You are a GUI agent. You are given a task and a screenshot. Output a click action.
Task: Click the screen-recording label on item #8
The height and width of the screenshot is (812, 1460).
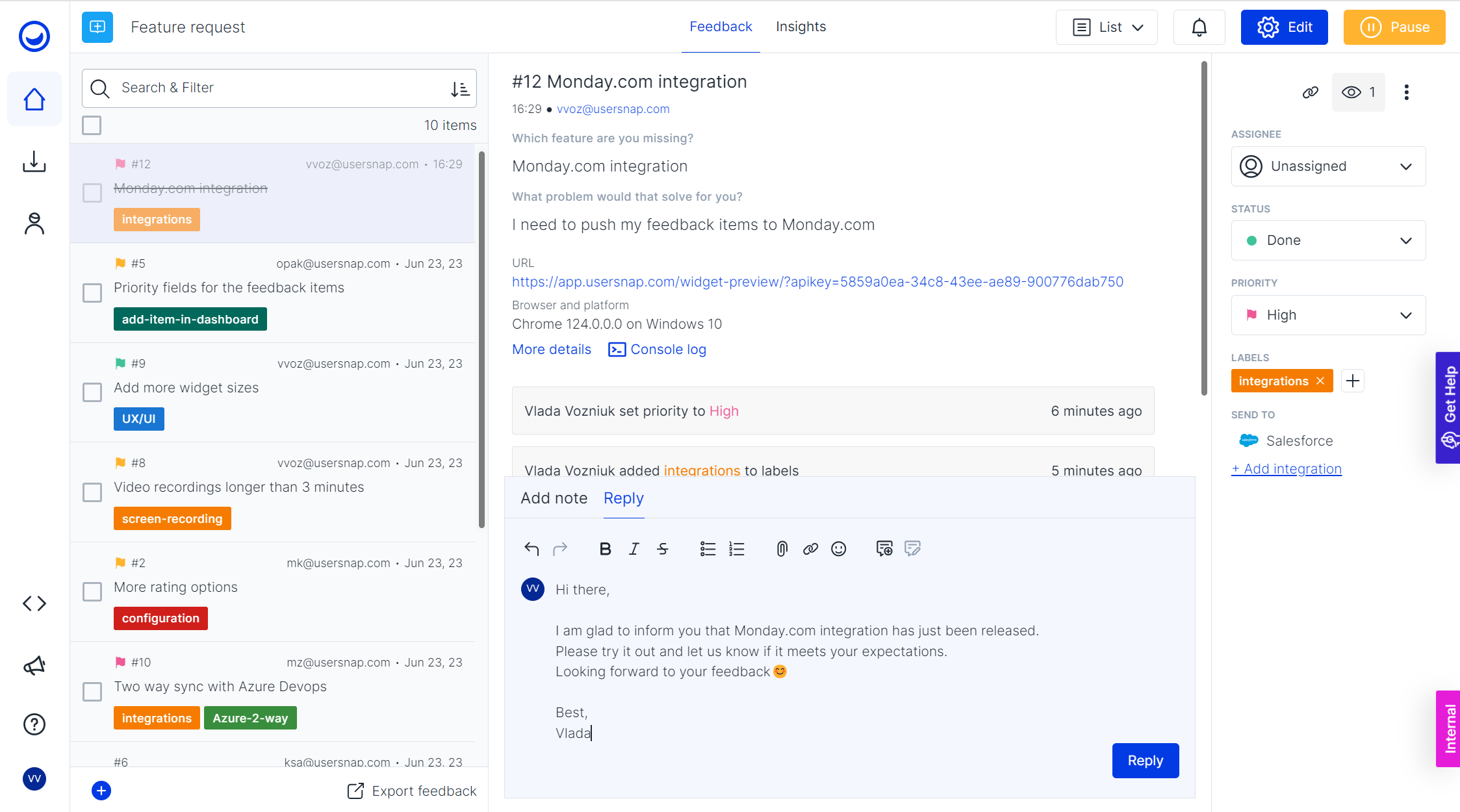[172, 519]
